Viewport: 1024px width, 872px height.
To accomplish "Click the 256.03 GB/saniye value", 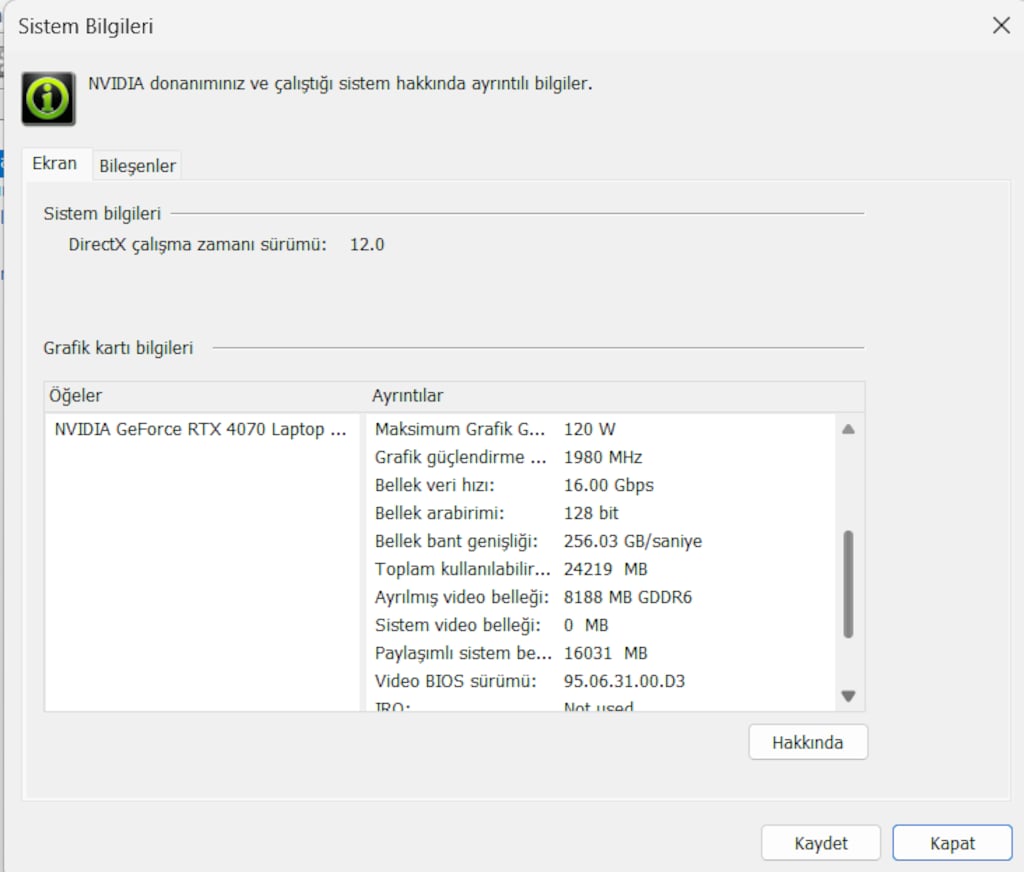I will tap(633, 541).
